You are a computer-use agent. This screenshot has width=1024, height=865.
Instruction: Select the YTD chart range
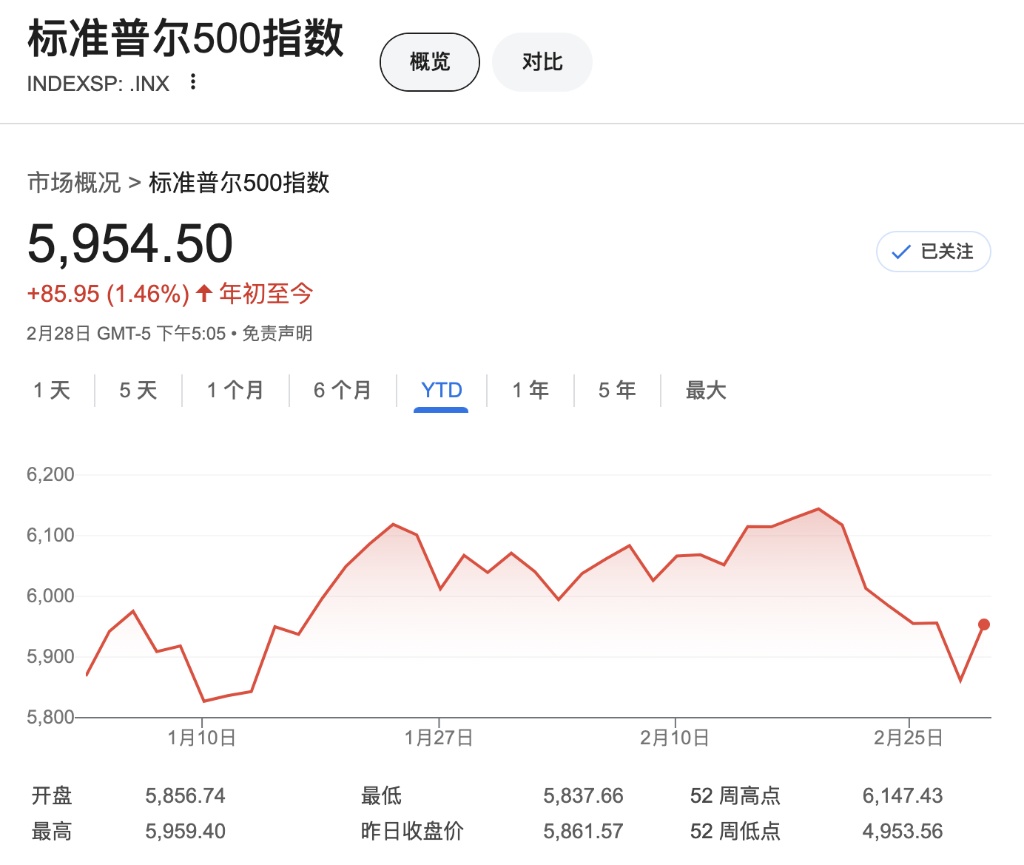[x=441, y=390]
